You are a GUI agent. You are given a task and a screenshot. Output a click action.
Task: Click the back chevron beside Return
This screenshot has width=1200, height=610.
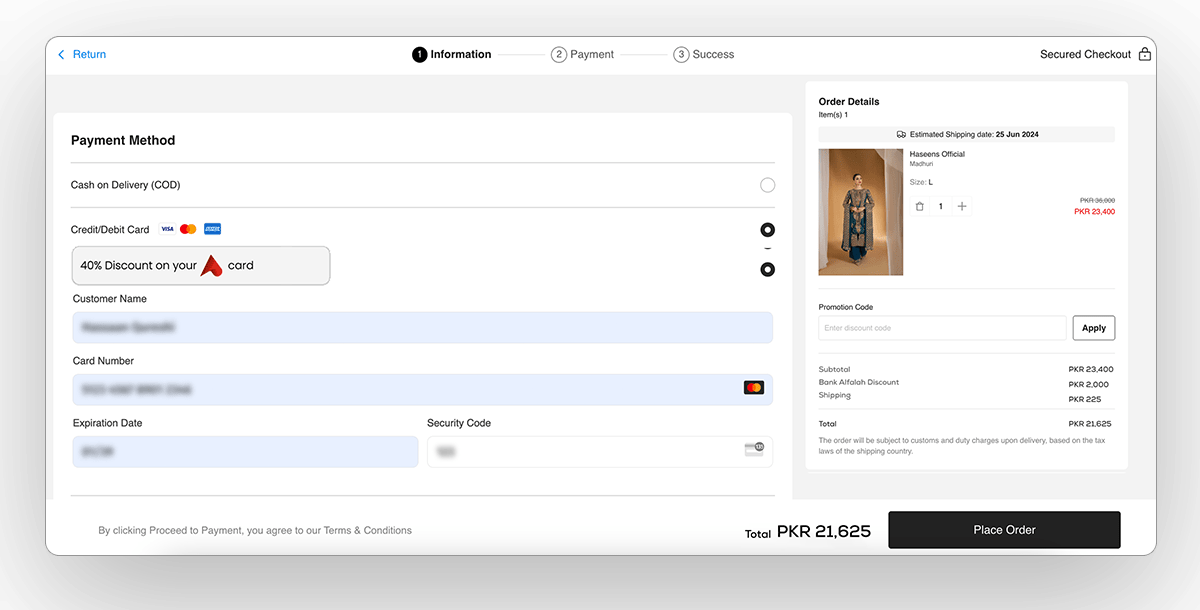(60, 54)
